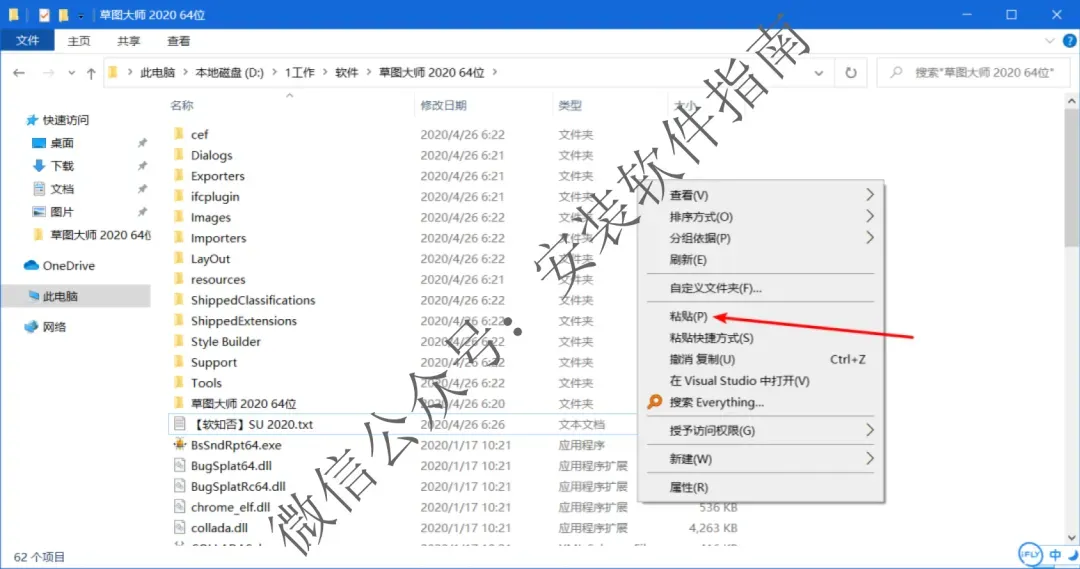The height and width of the screenshot is (569, 1080).
Task: Click the search box for 草图大师 2020 64位
Action: click(974, 72)
